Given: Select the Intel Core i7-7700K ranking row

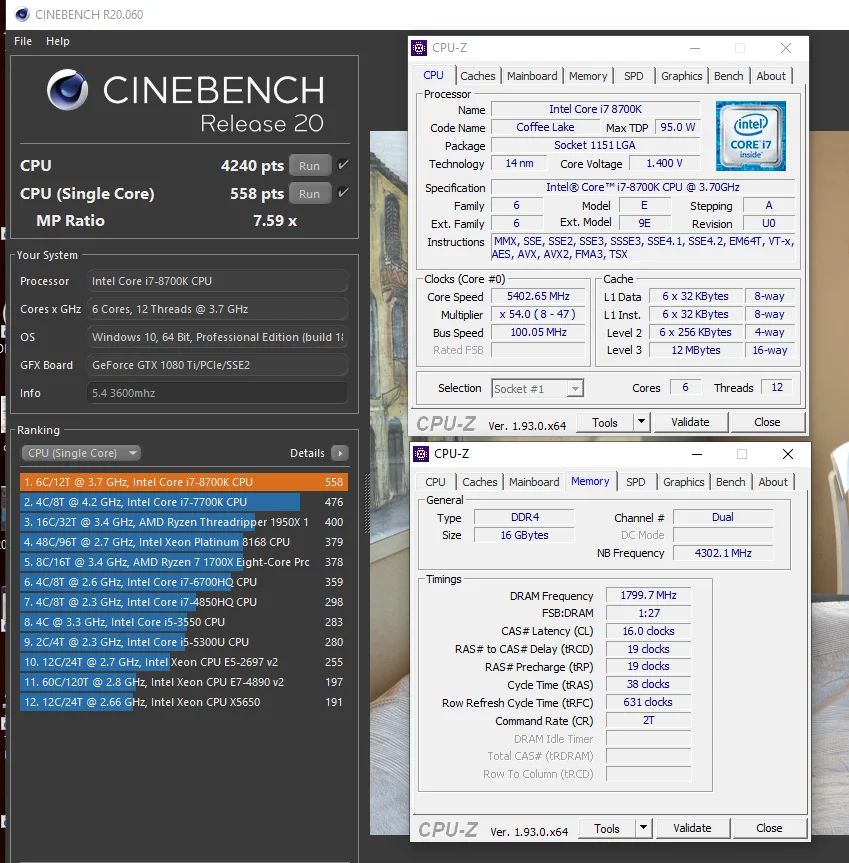Looking at the screenshot, I should click(184, 502).
